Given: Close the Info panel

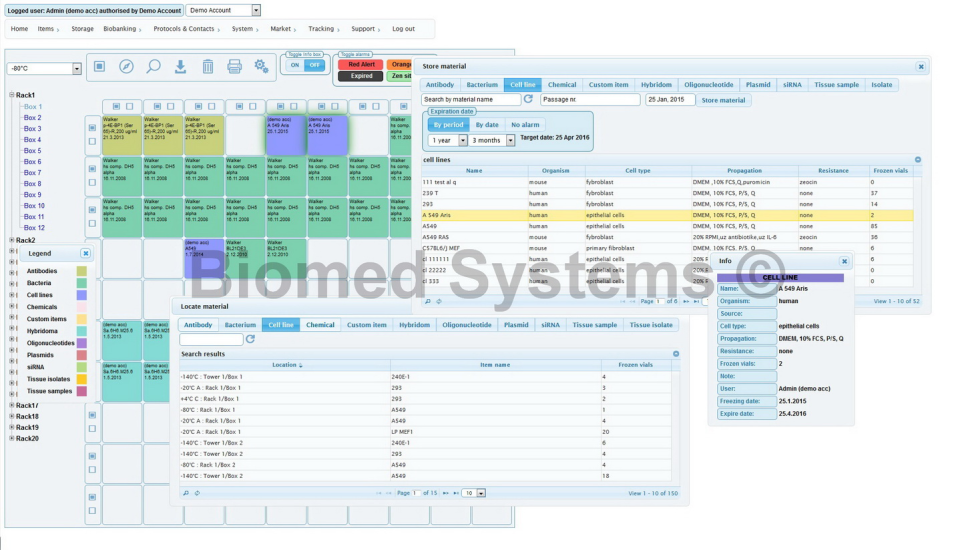Looking at the screenshot, I should click(x=844, y=261).
